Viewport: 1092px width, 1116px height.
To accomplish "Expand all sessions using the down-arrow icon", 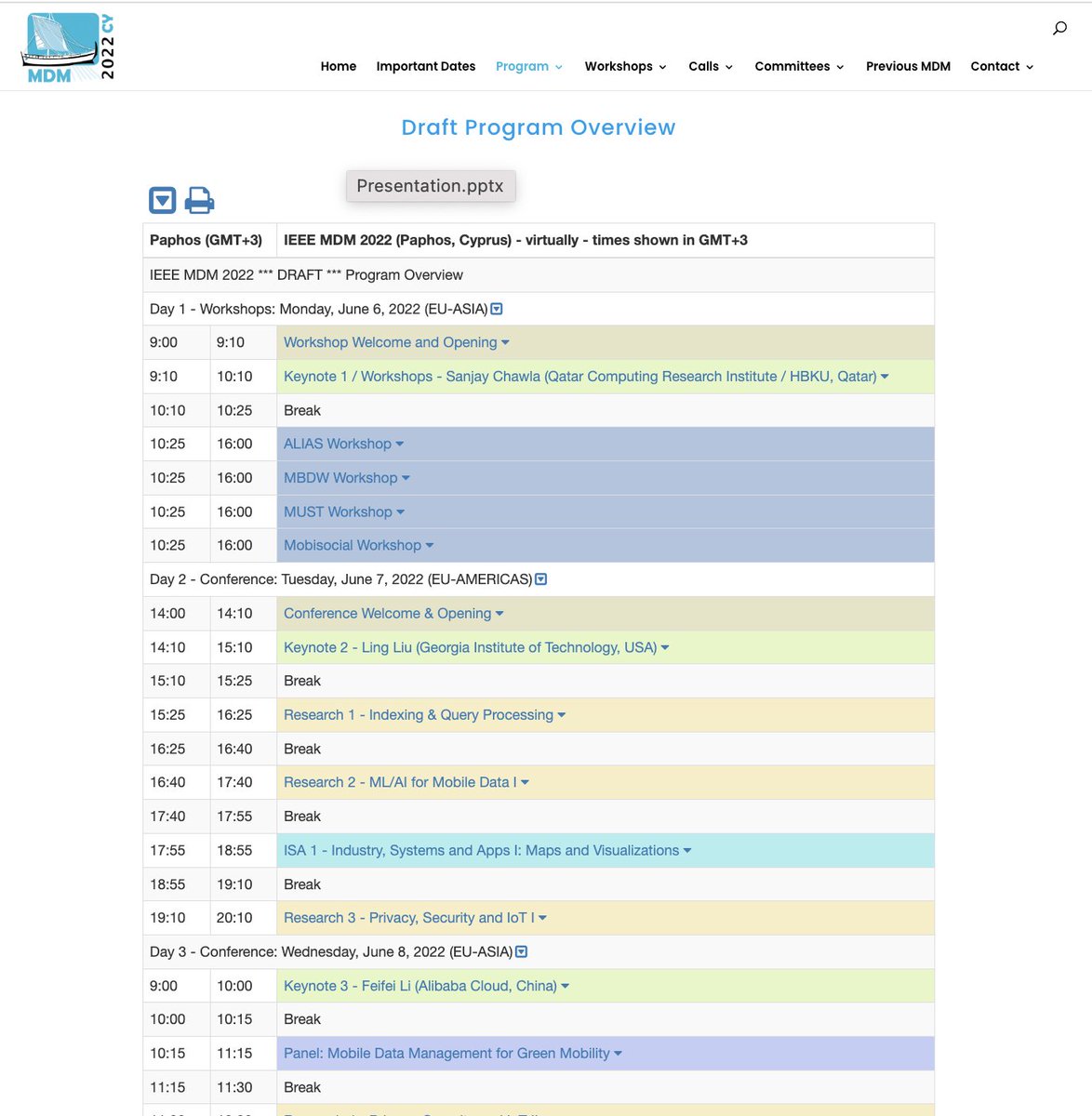I will tap(163, 199).
